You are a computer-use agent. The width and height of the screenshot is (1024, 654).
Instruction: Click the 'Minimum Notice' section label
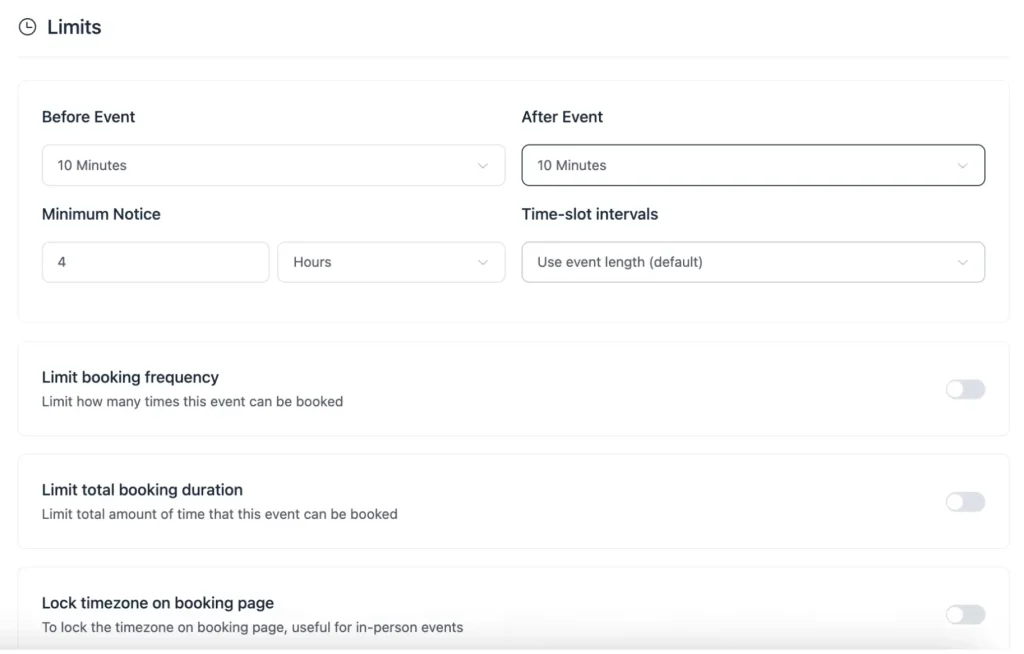point(101,214)
